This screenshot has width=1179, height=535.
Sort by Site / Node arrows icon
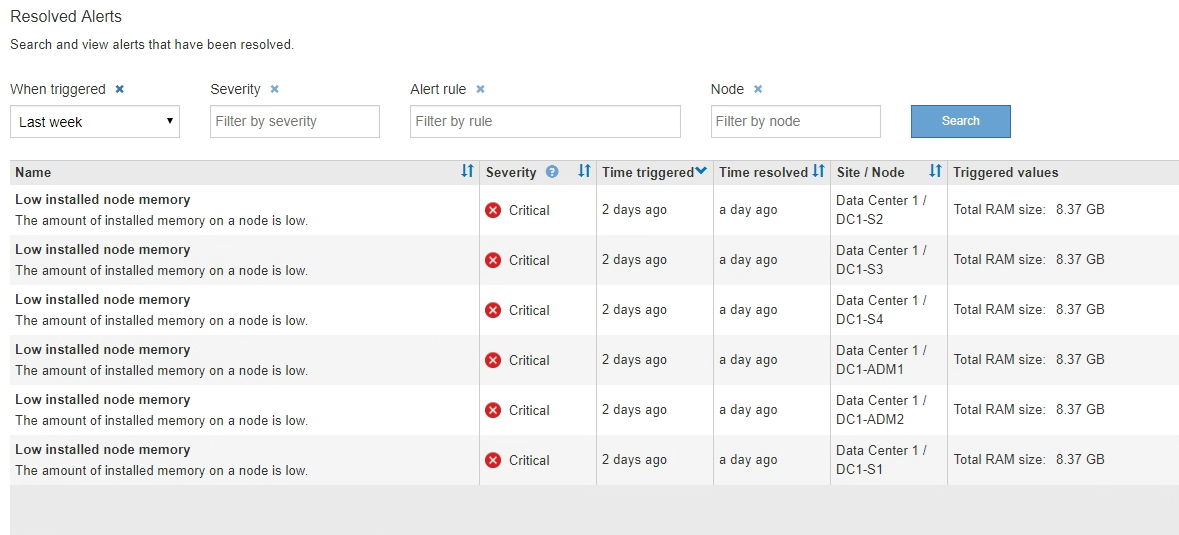(936, 172)
